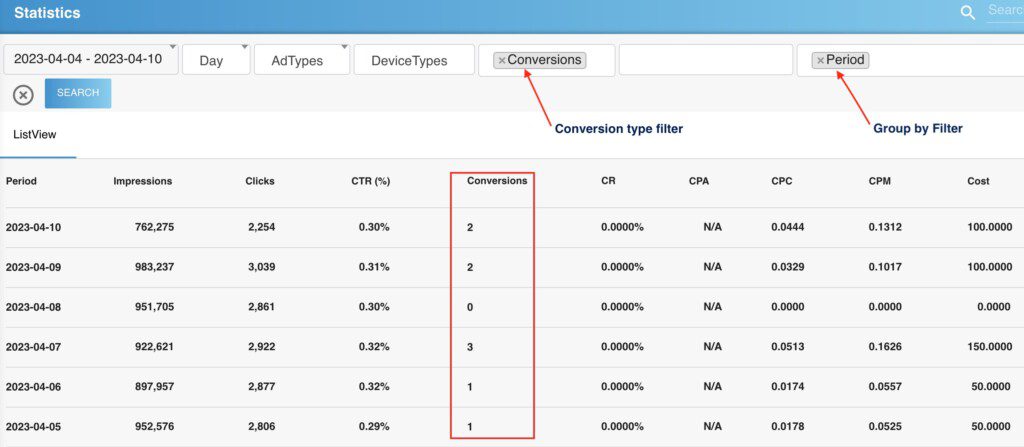Expand the Day grouping dropdown
Image resolution: width=1024 pixels, height=447 pixels.
coord(215,60)
